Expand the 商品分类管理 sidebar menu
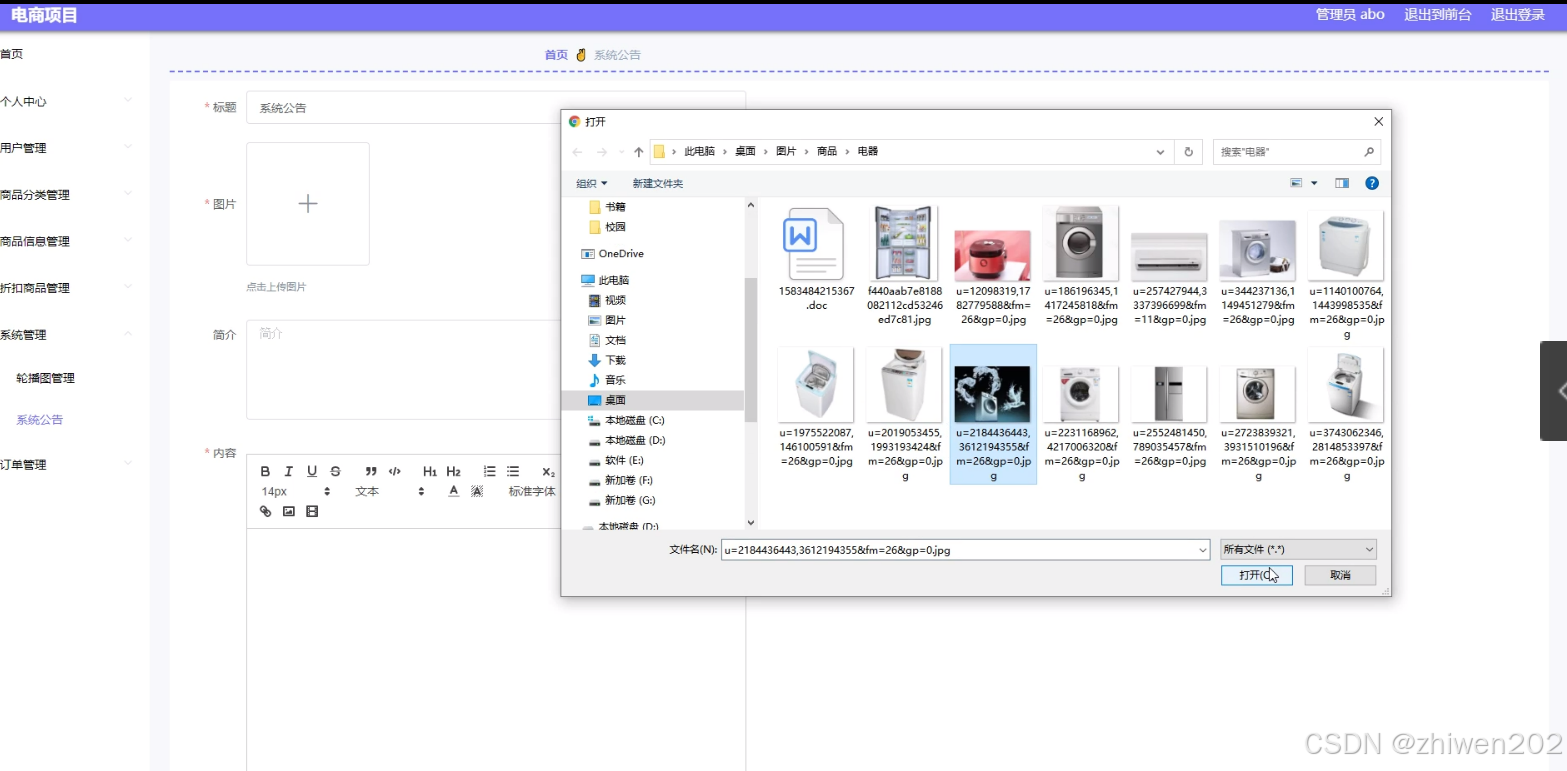Image resolution: width=1567 pixels, height=771 pixels. (x=67, y=195)
